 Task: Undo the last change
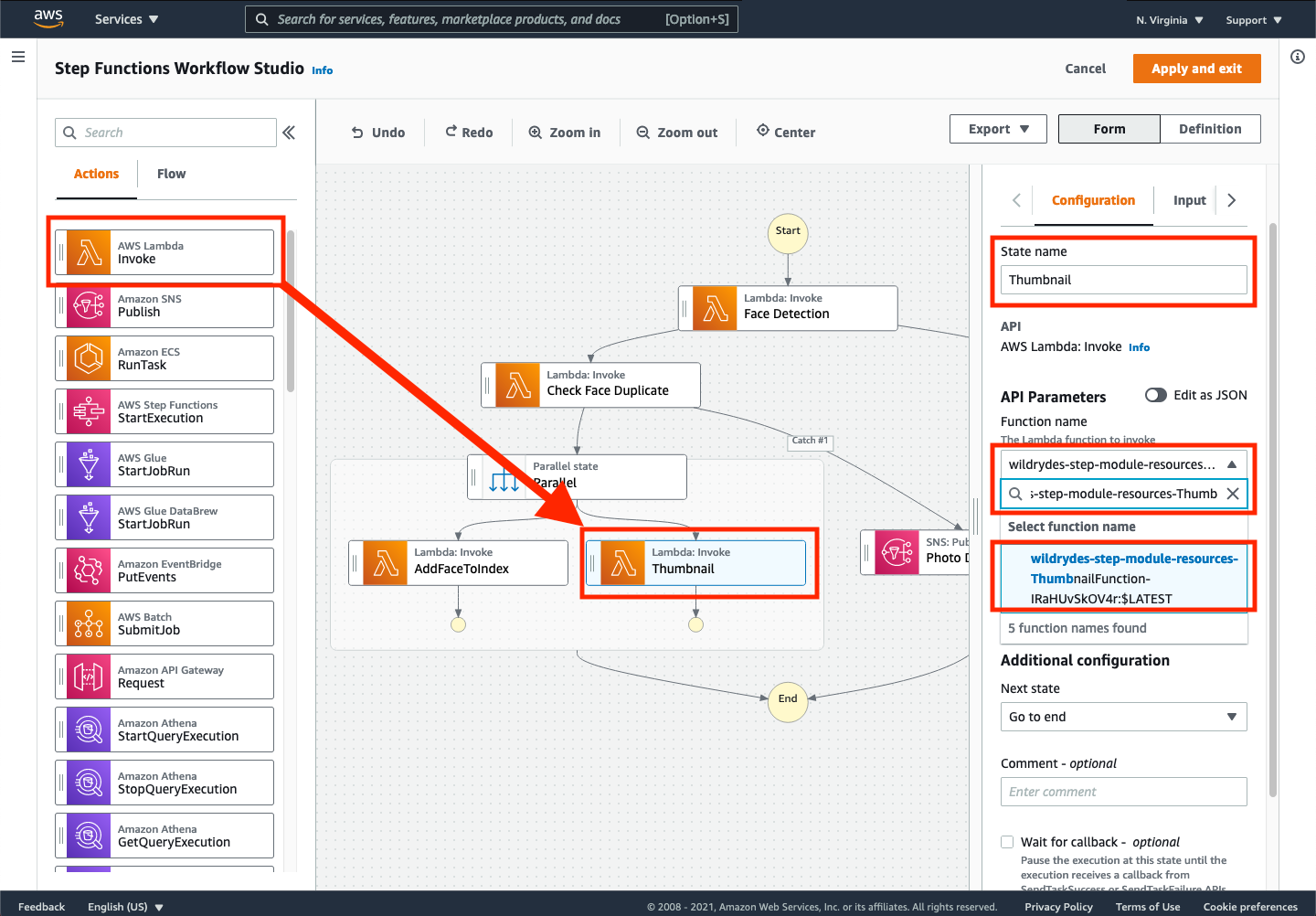point(378,133)
